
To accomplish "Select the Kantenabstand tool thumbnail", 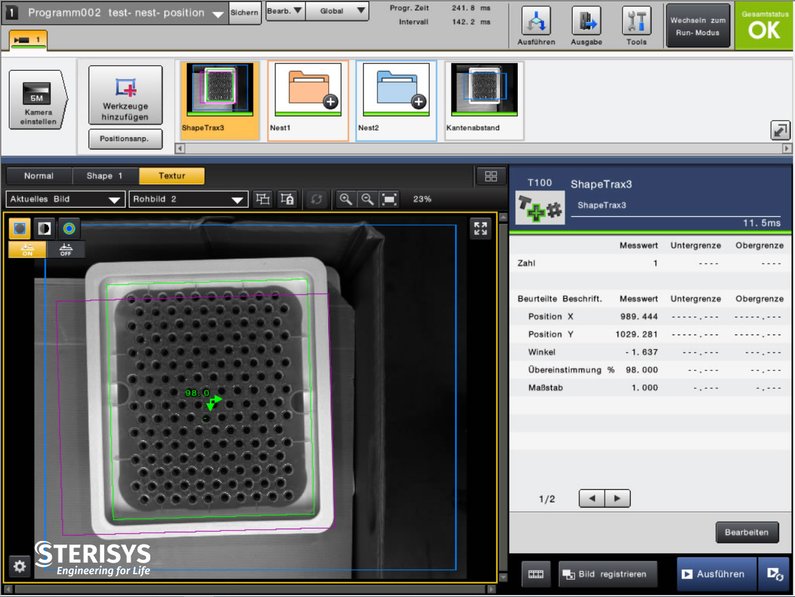I will point(483,98).
